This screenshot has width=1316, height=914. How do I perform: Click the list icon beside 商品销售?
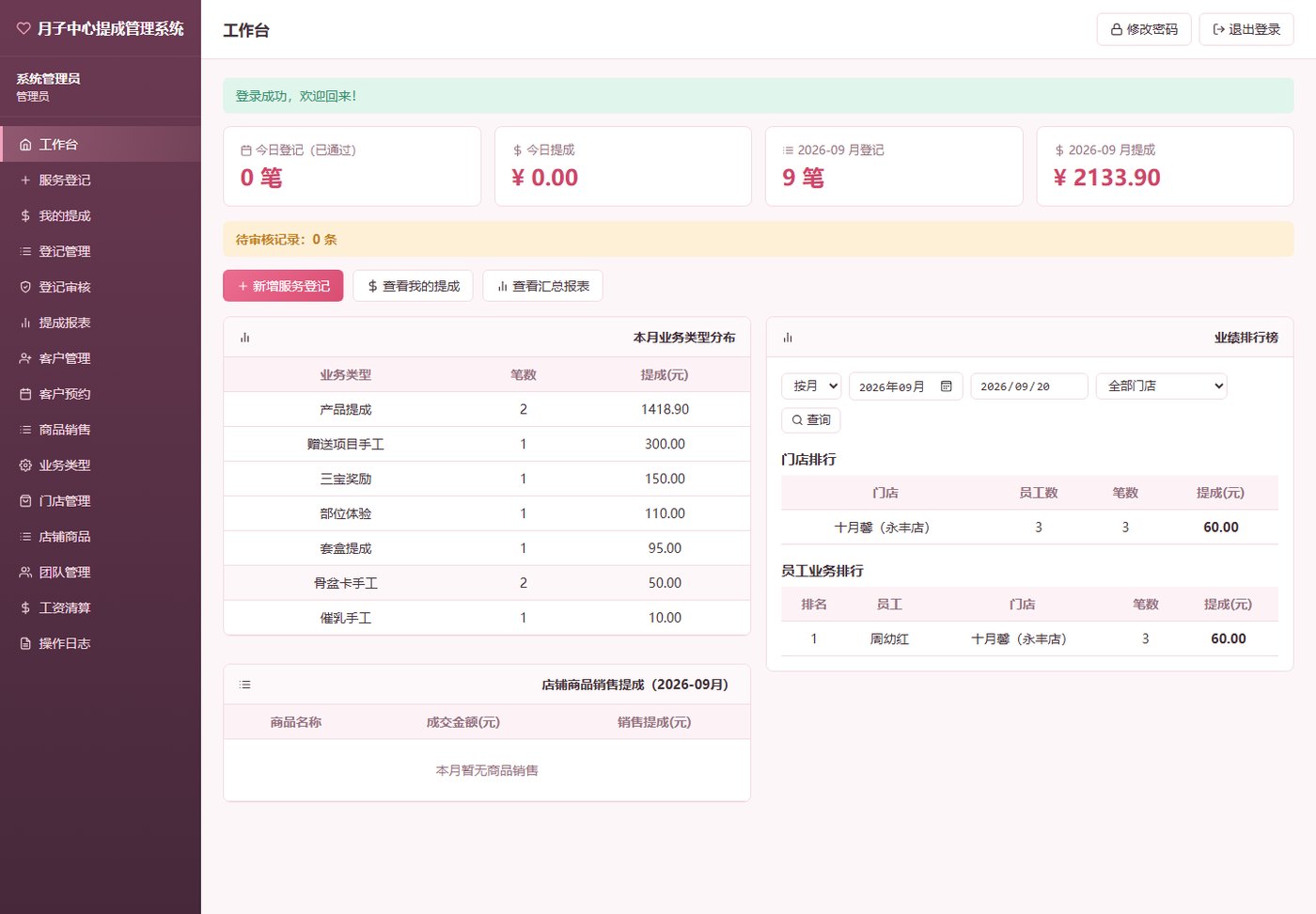25,430
